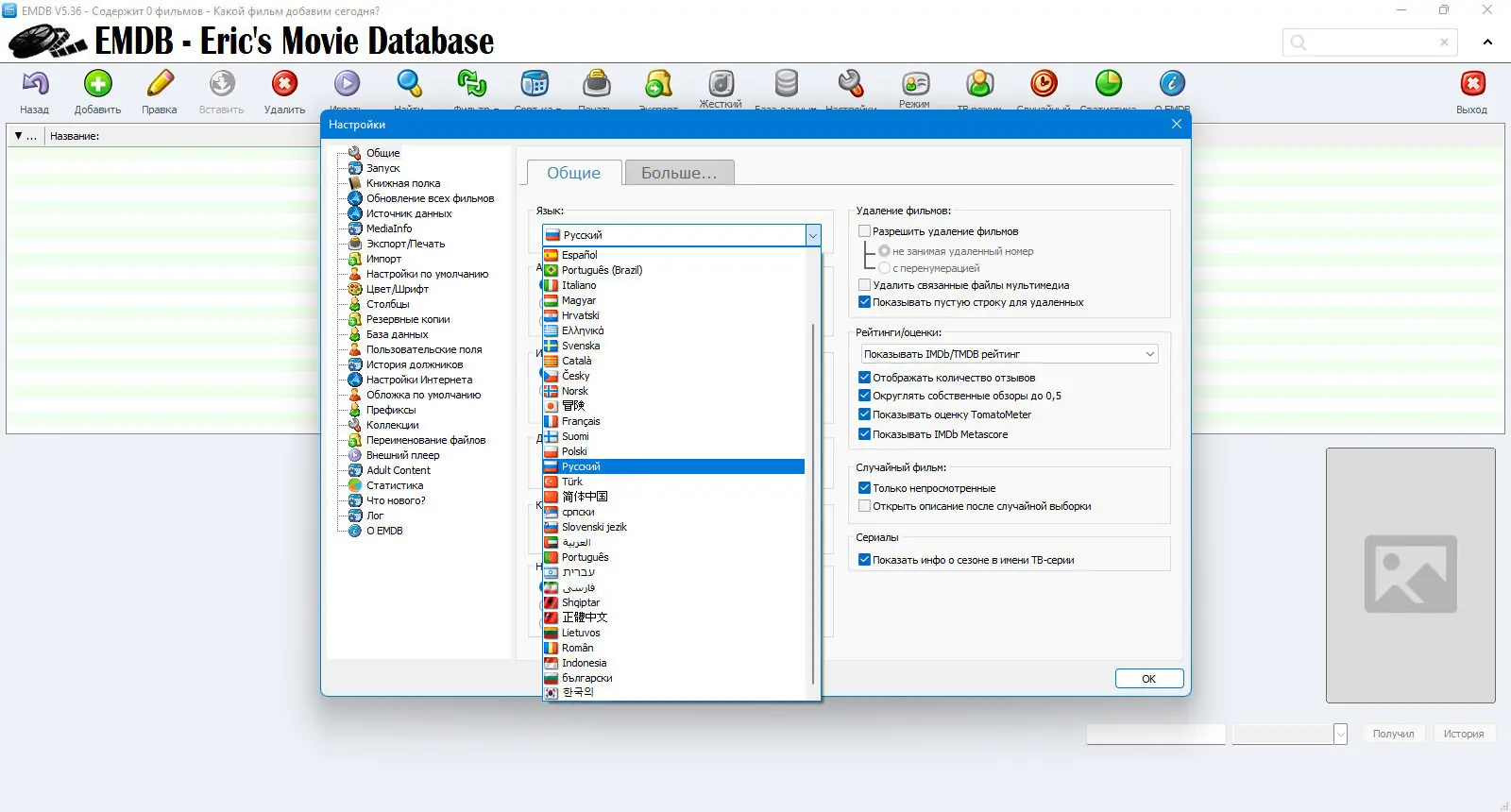This screenshot has width=1511, height=812.
Task: Disable Показывать оценку TomatoMeter
Action: [864, 414]
